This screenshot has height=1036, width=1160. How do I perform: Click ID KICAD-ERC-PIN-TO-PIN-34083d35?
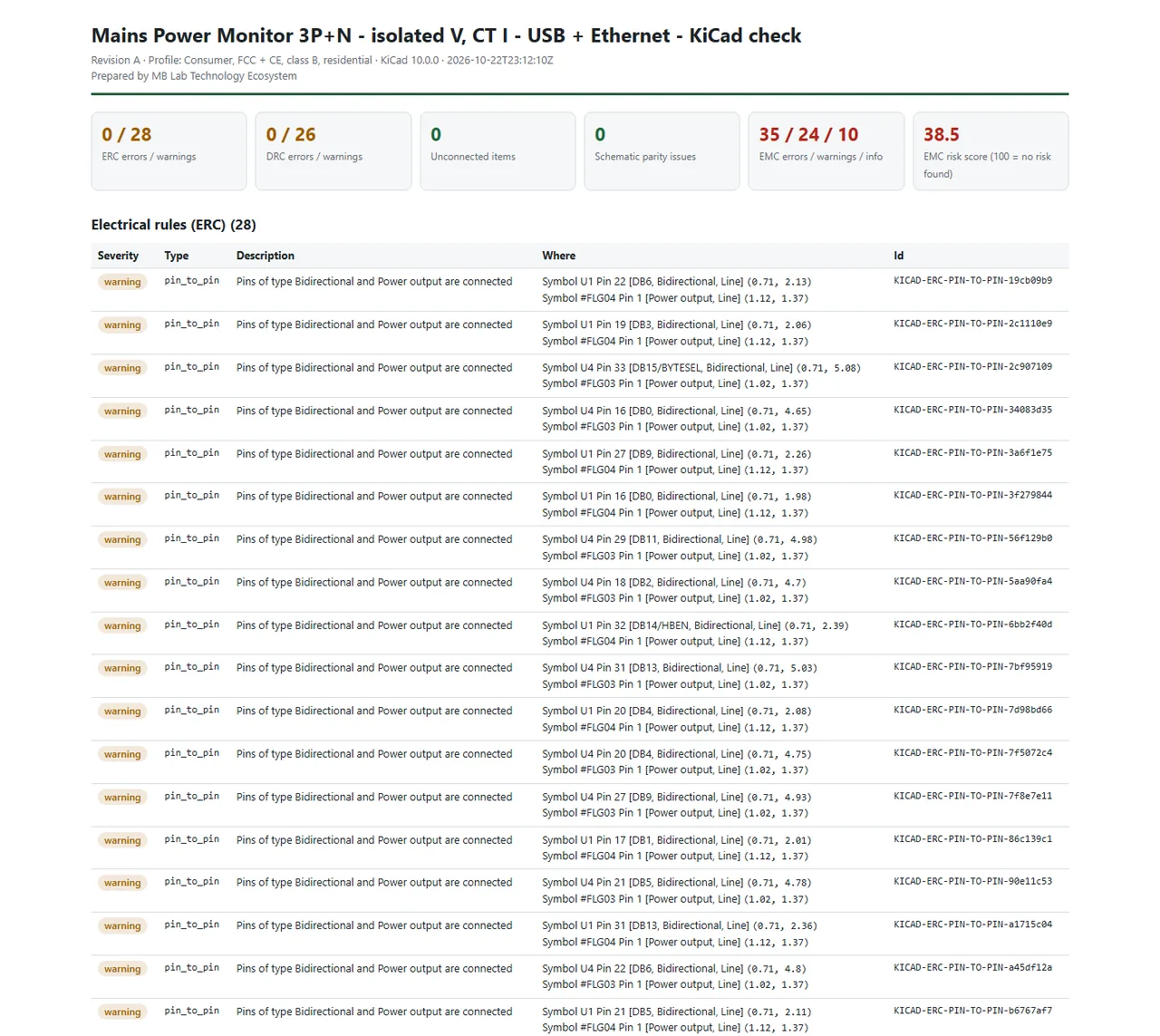973,410
